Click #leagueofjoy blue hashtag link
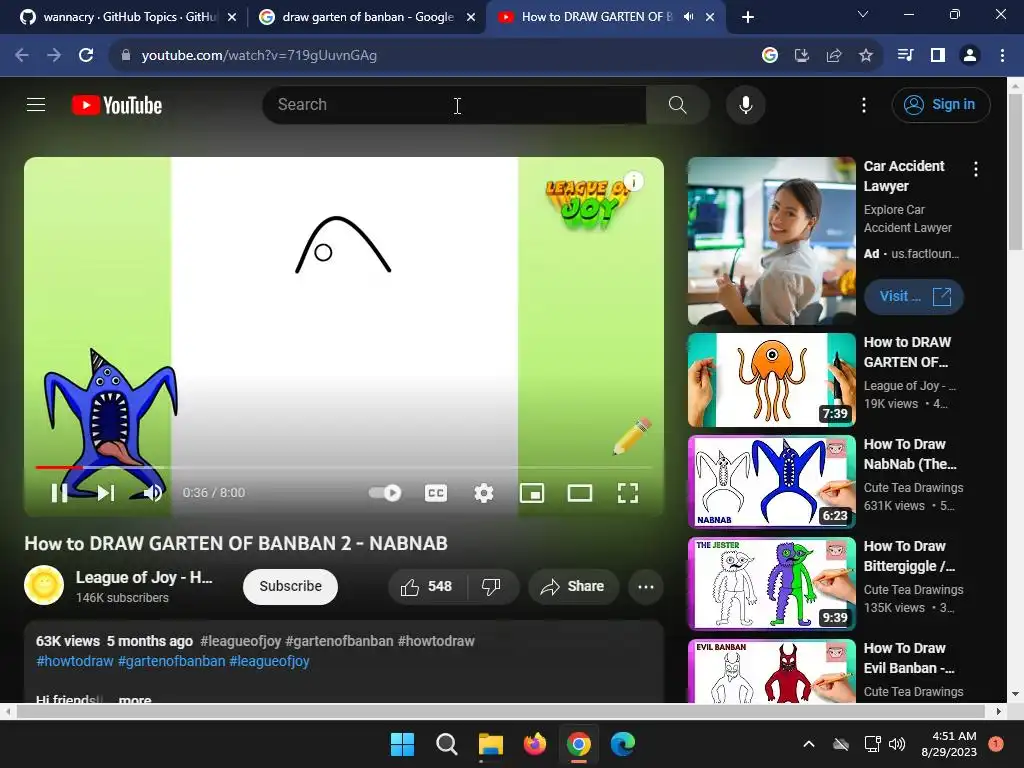1024x768 pixels. (269, 661)
